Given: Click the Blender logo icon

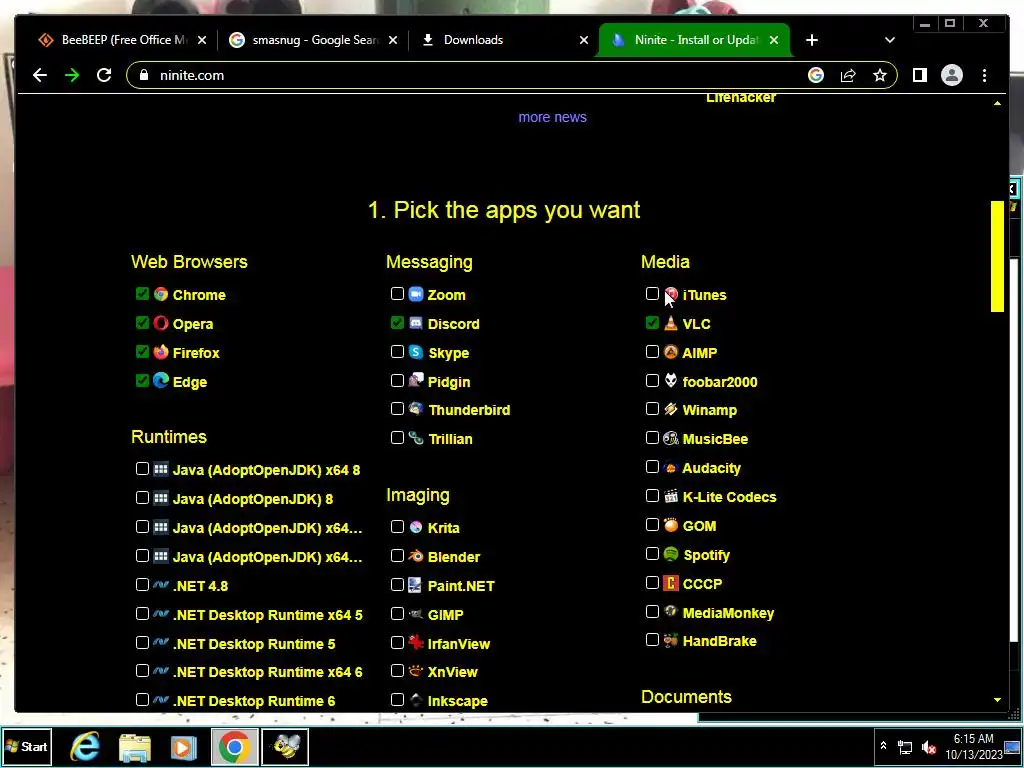Looking at the screenshot, I should 416,556.
